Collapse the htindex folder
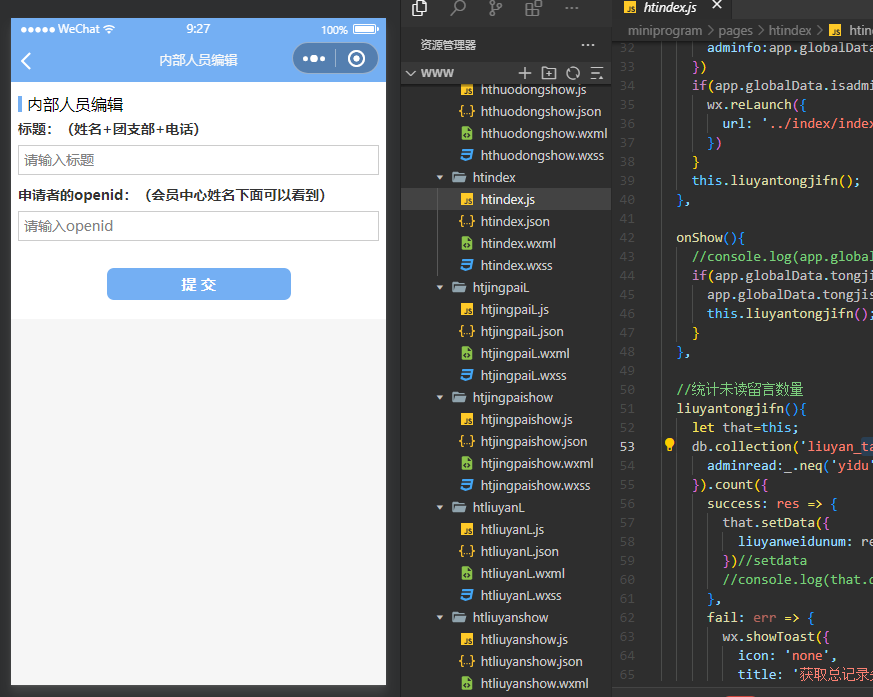The height and width of the screenshot is (697, 873). point(440,178)
